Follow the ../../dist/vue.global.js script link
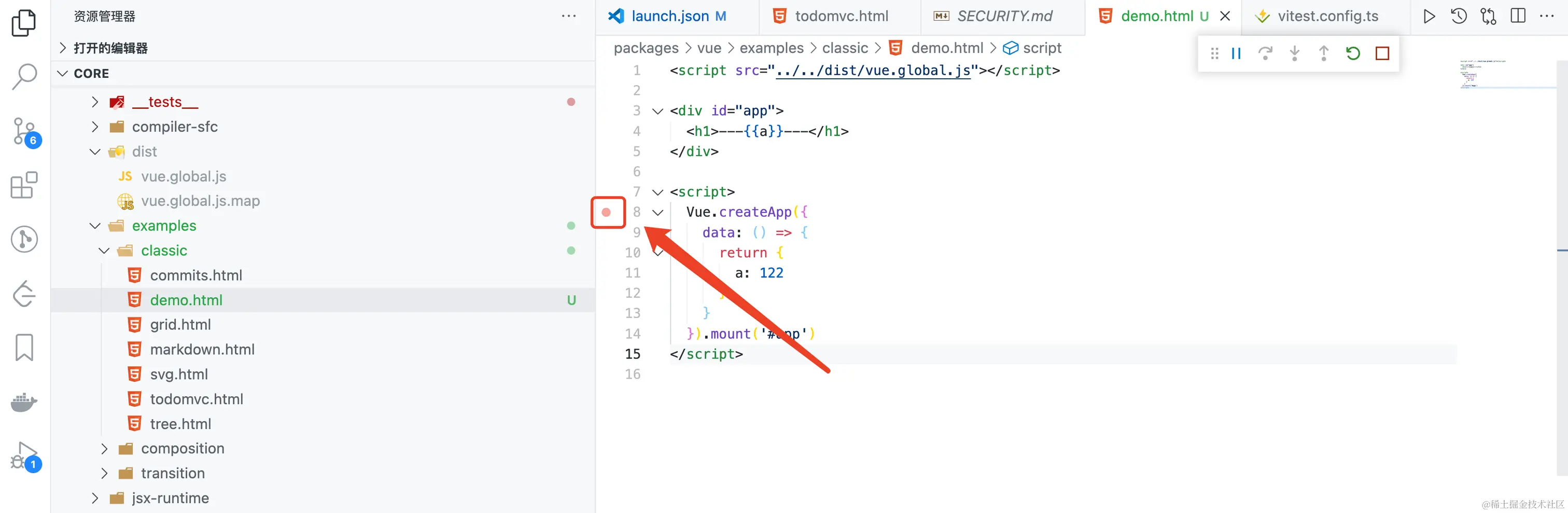This screenshot has width=1568, height=513. click(x=873, y=71)
